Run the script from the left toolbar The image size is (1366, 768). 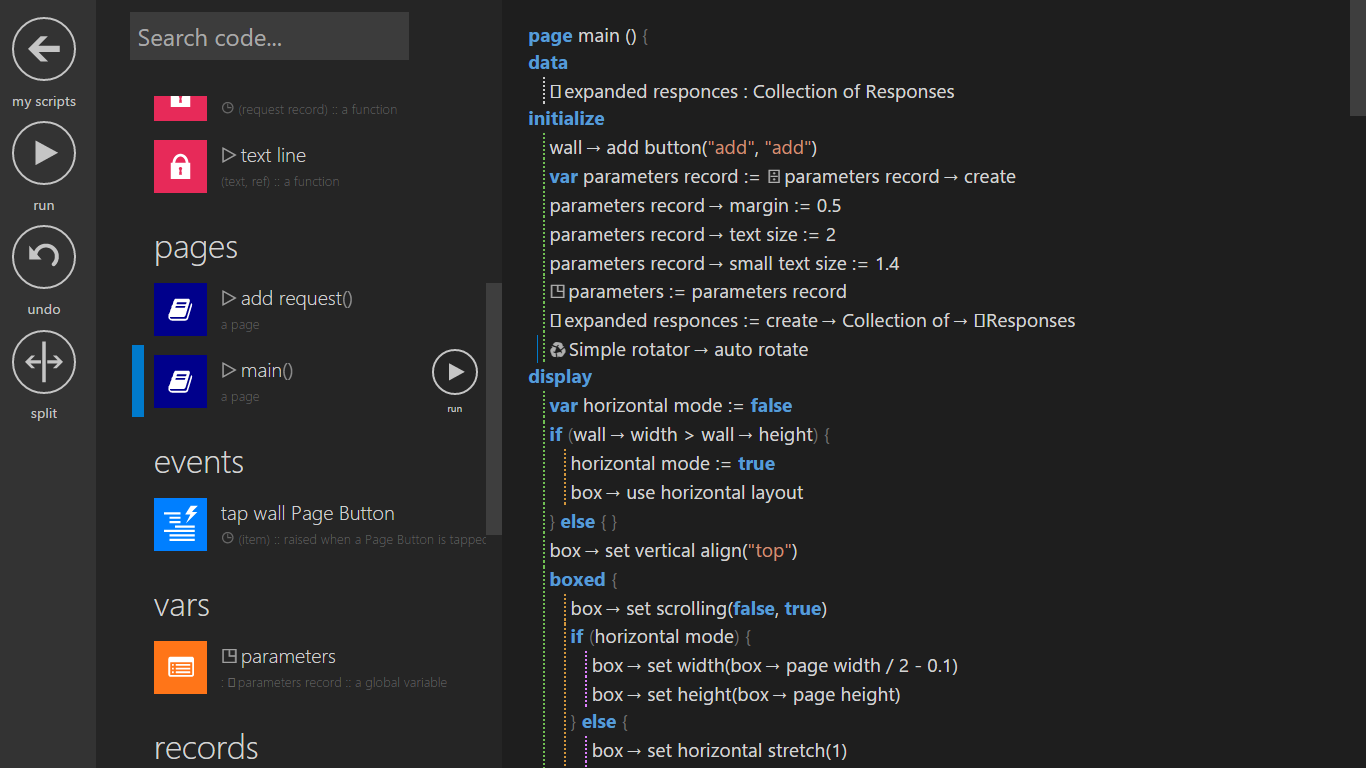(x=44, y=153)
